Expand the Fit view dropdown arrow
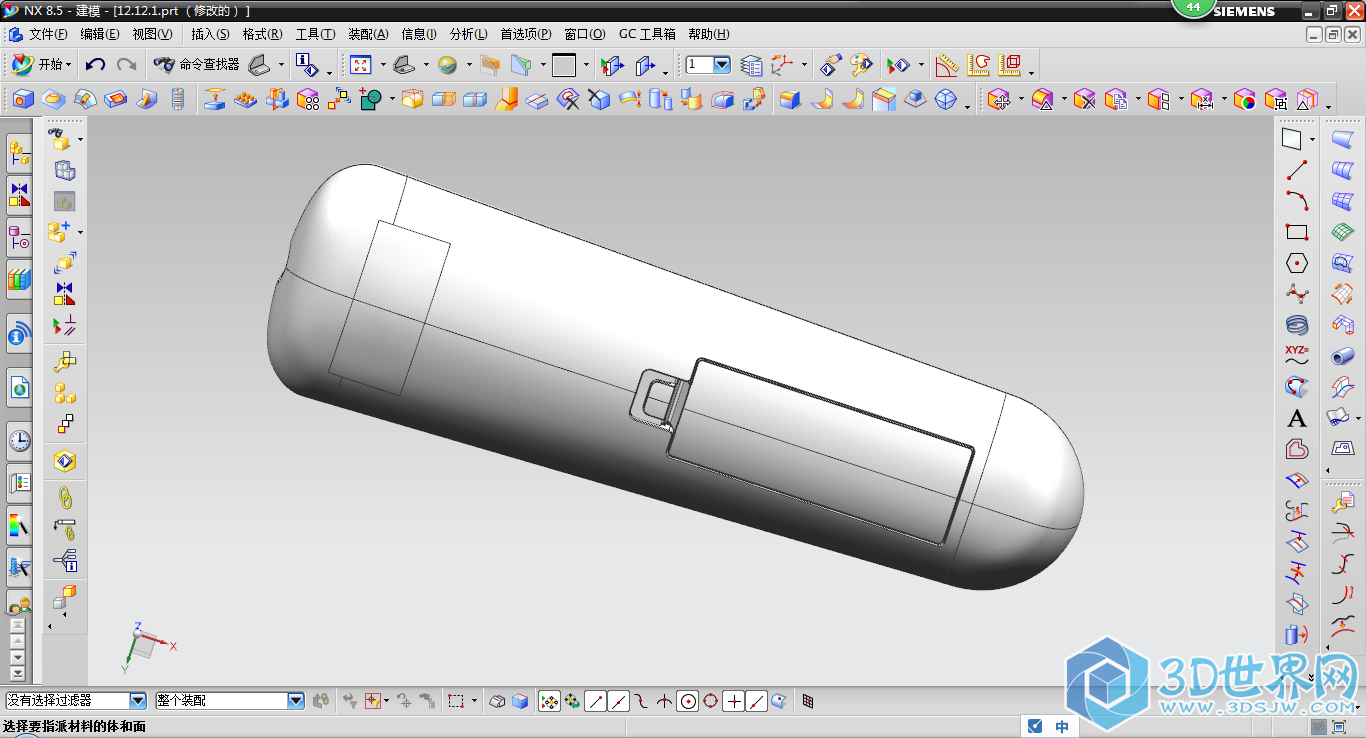This screenshot has height=738, width=1366. click(x=383, y=66)
